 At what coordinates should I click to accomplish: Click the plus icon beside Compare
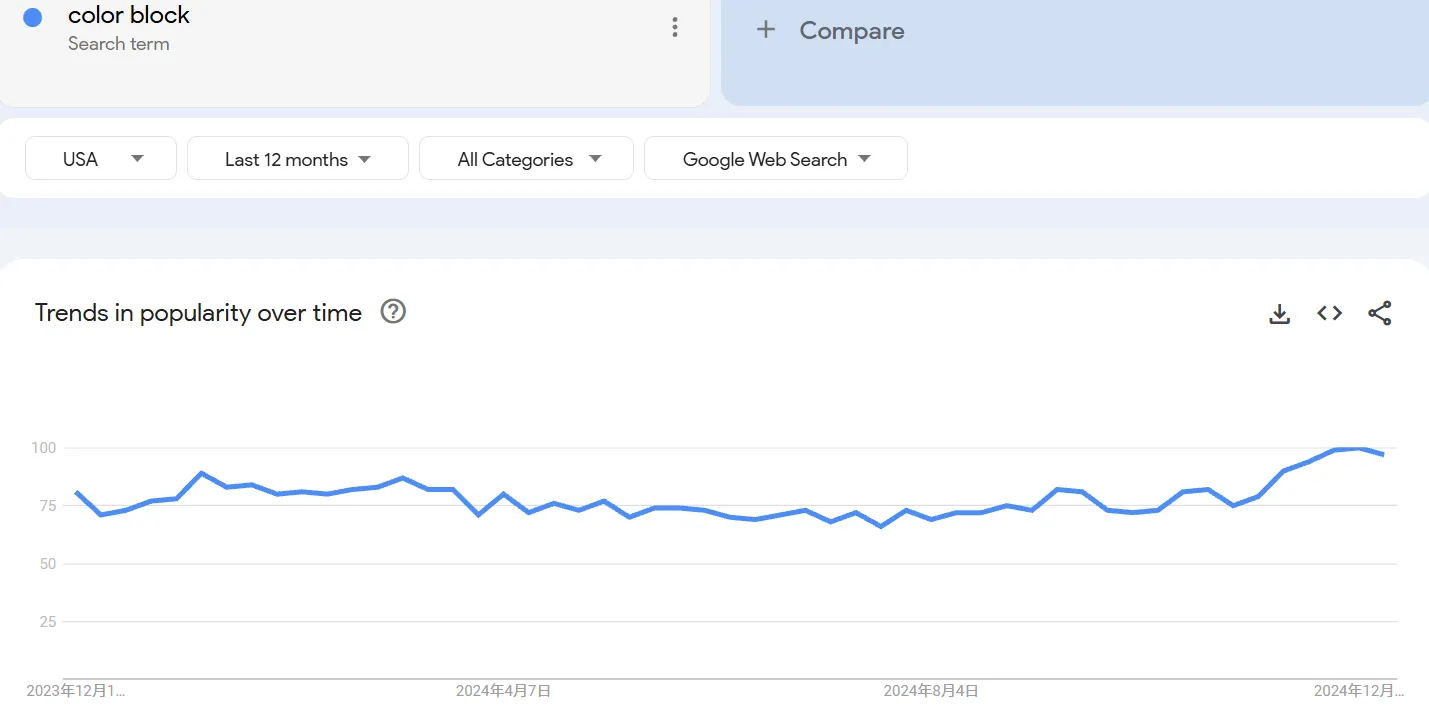tap(766, 30)
